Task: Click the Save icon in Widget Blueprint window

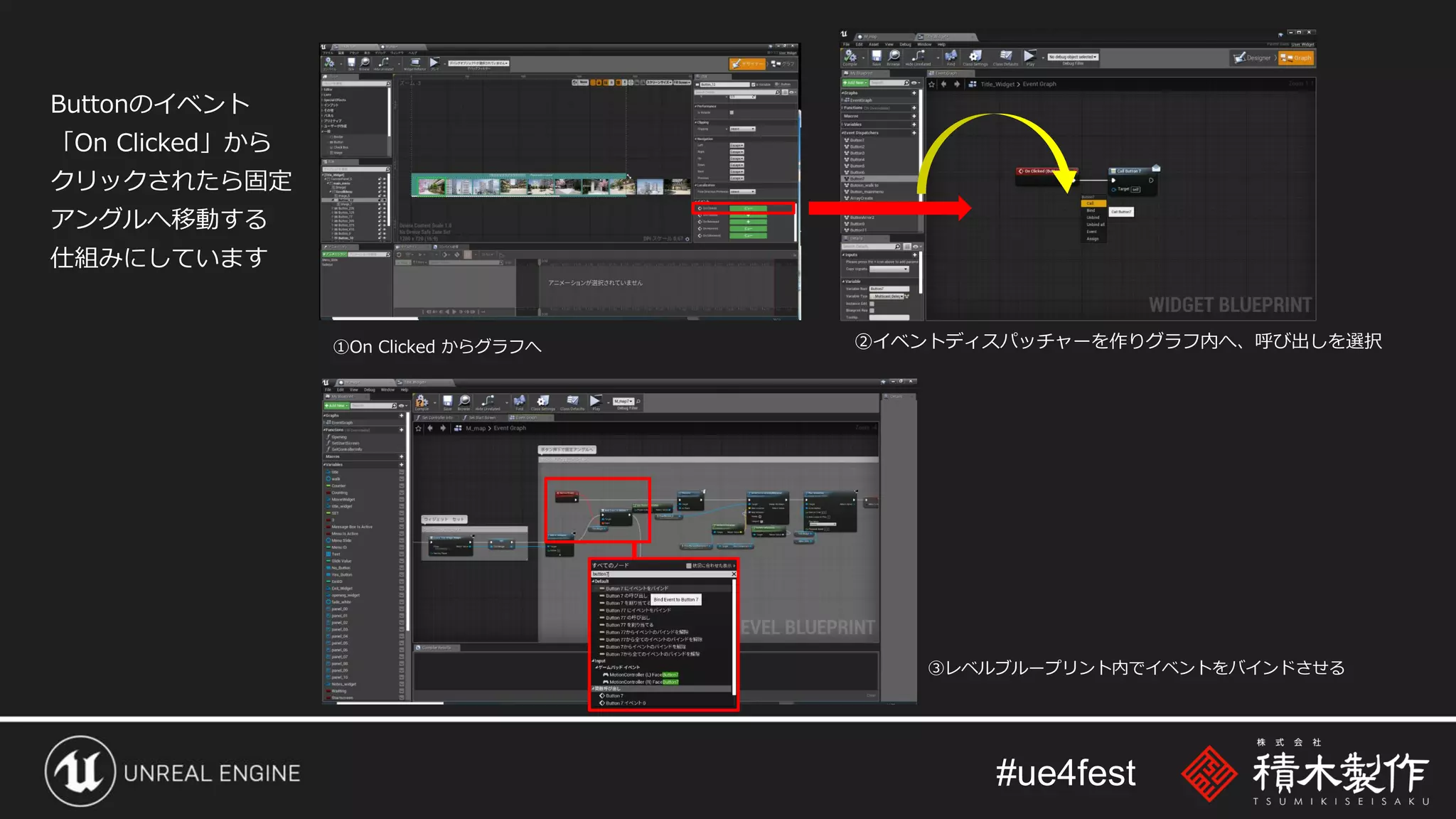Action: (x=877, y=58)
